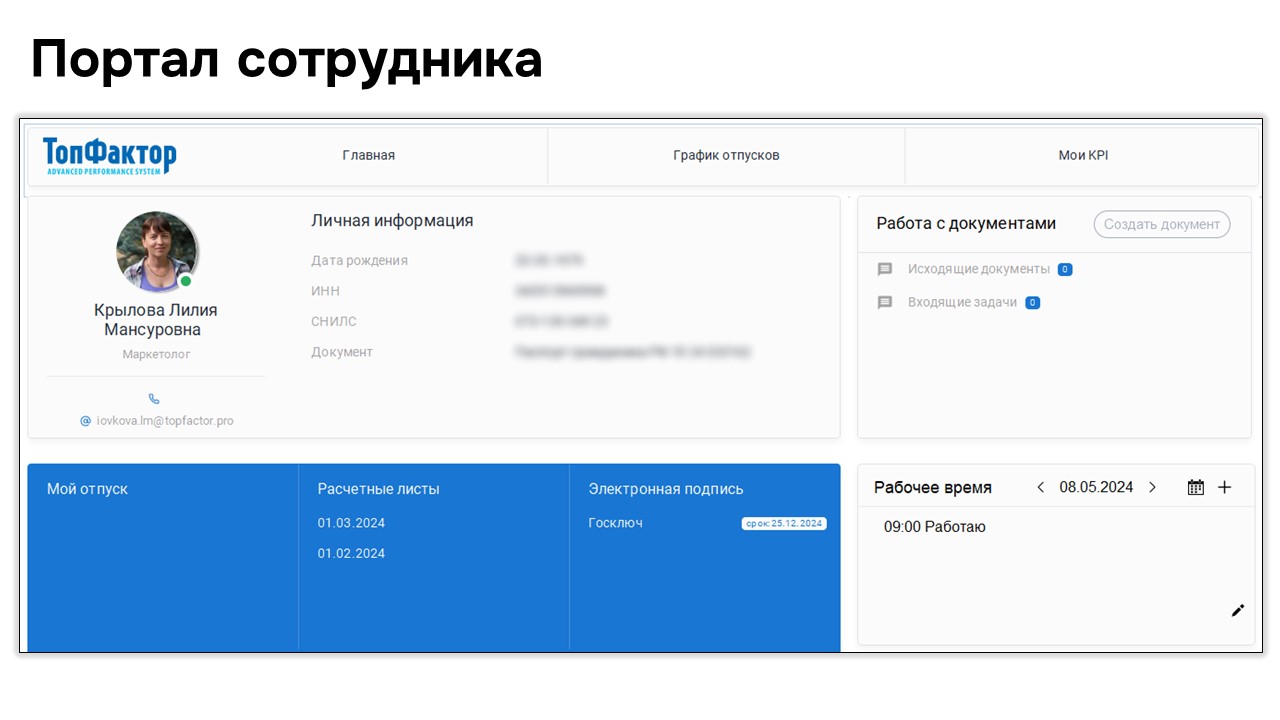Image resolution: width=1280 pixels, height=720 pixels.
Task: Click the message icon beside Исходящие документы
Action: click(885, 269)
